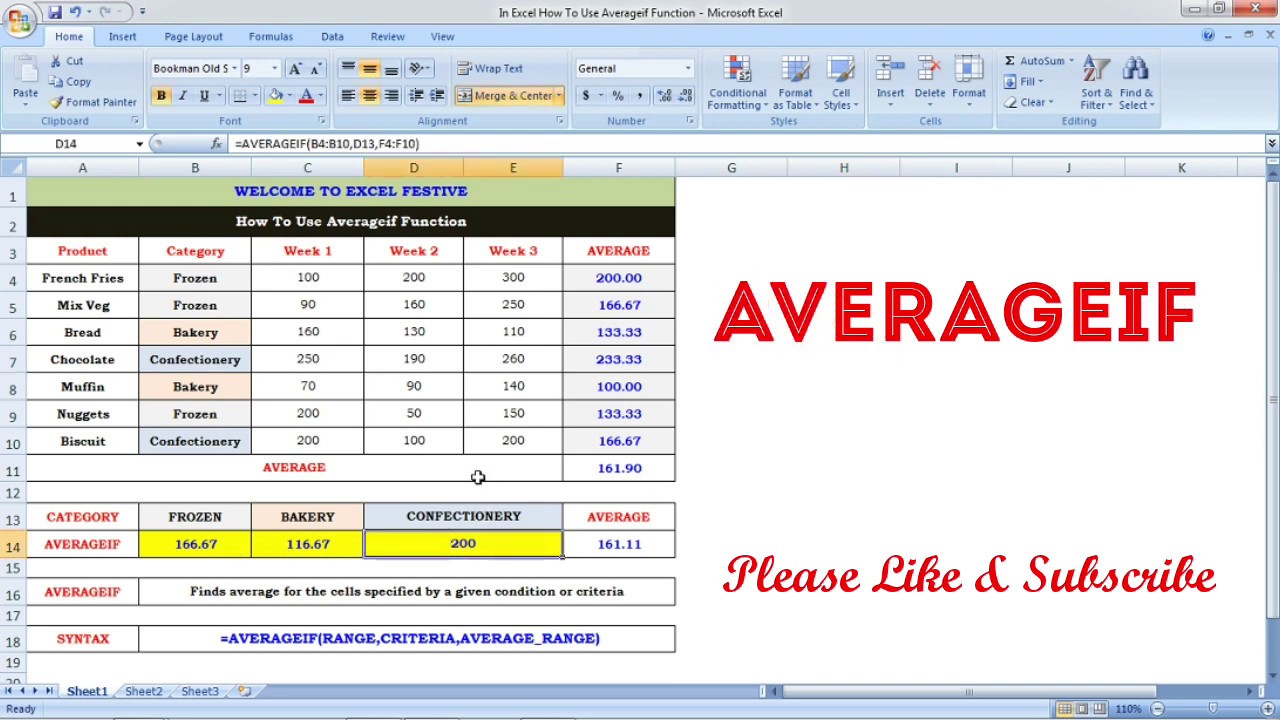
Task: Increase decimal places
Action: click(665, 96)
